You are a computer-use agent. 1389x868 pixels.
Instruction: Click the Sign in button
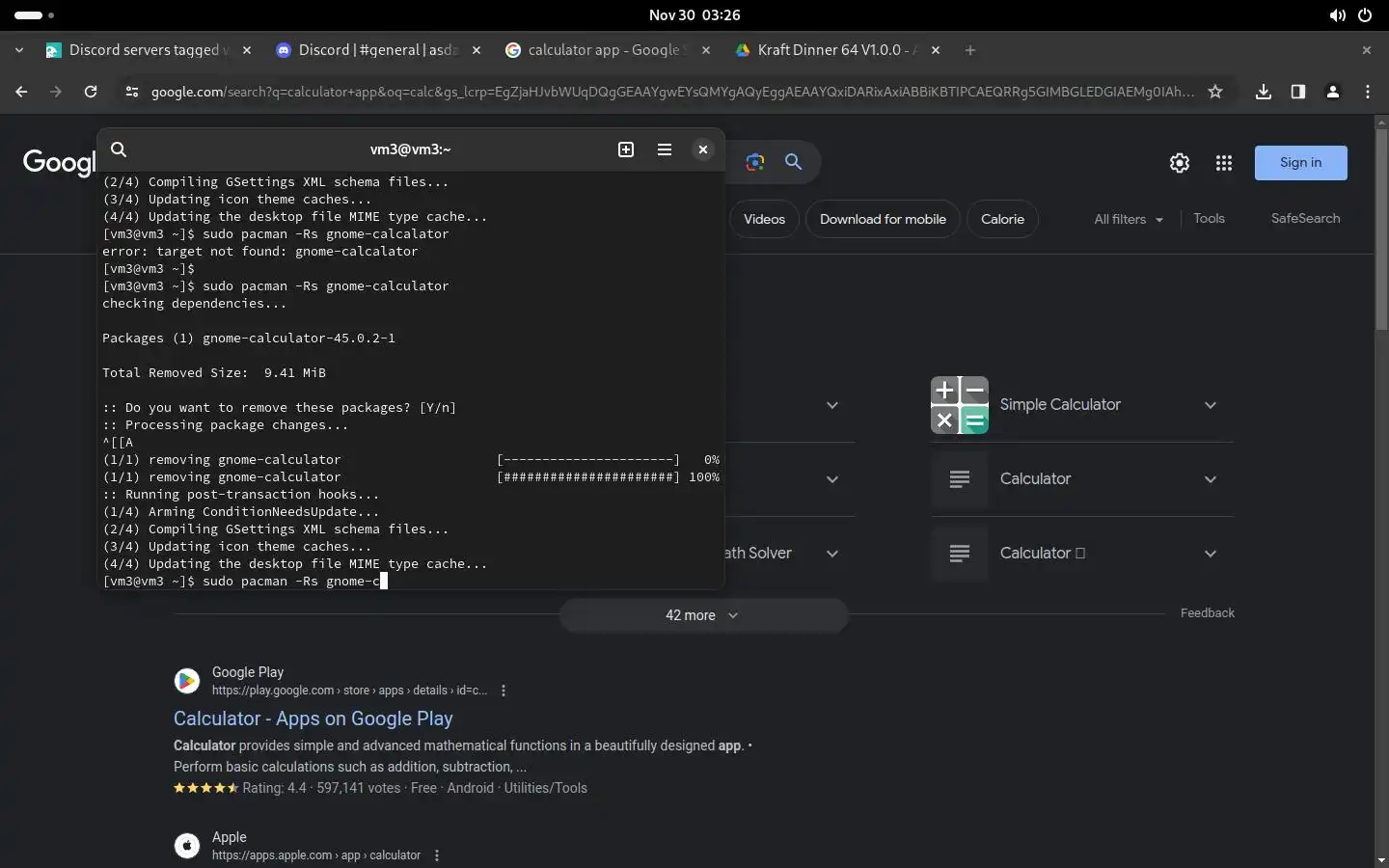[1300, 163]
